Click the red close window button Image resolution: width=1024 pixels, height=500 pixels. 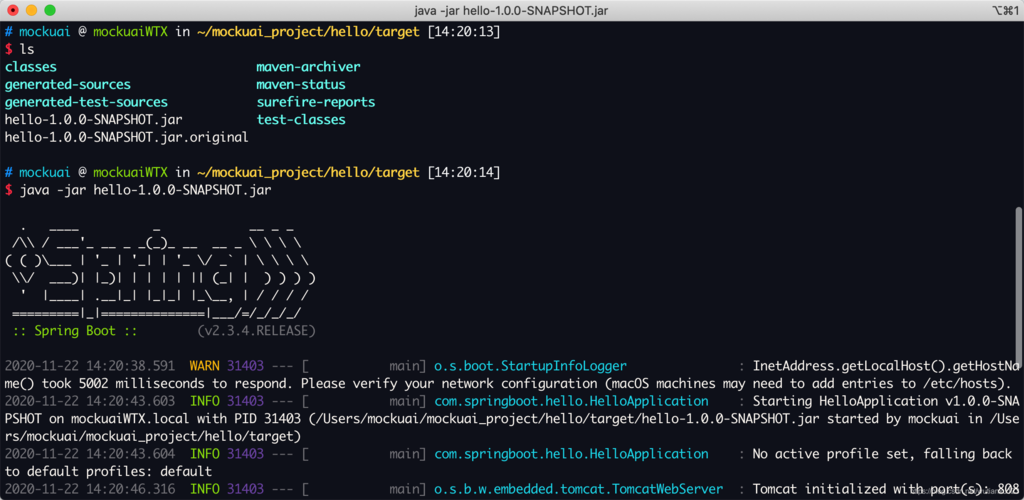coord(12,10)
